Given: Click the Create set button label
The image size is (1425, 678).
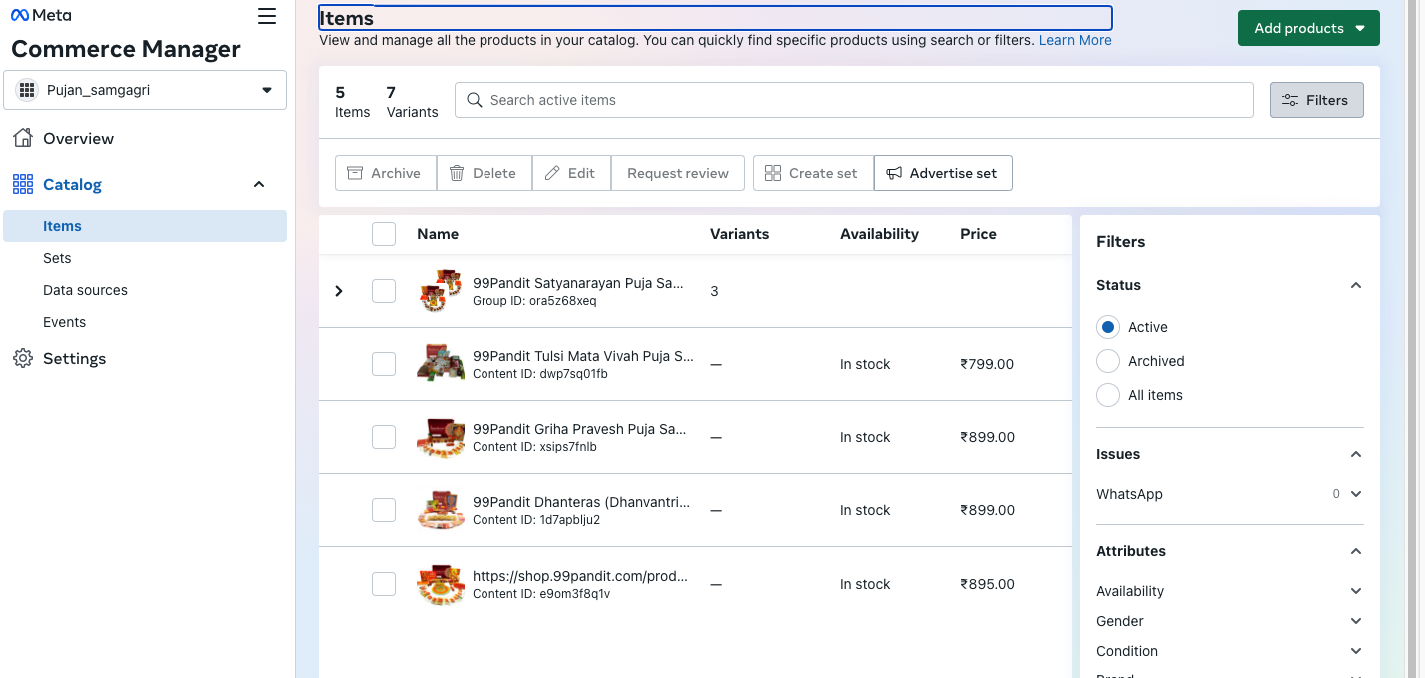Looking at the screenshot, I should pos(823,173).
